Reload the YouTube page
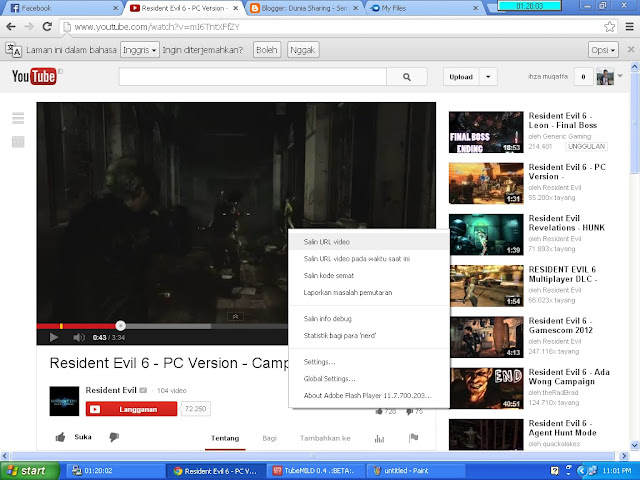 (47, 27)
